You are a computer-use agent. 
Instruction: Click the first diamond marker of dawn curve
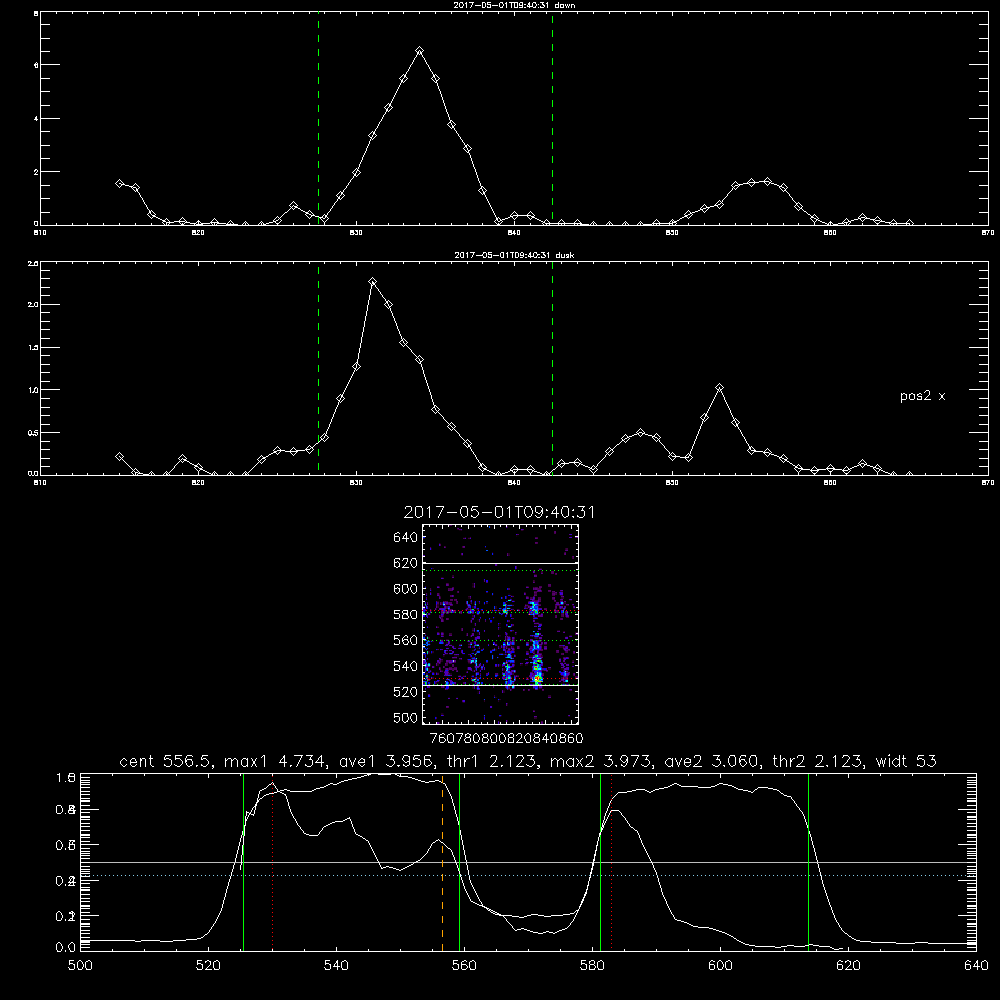point(119,183)
